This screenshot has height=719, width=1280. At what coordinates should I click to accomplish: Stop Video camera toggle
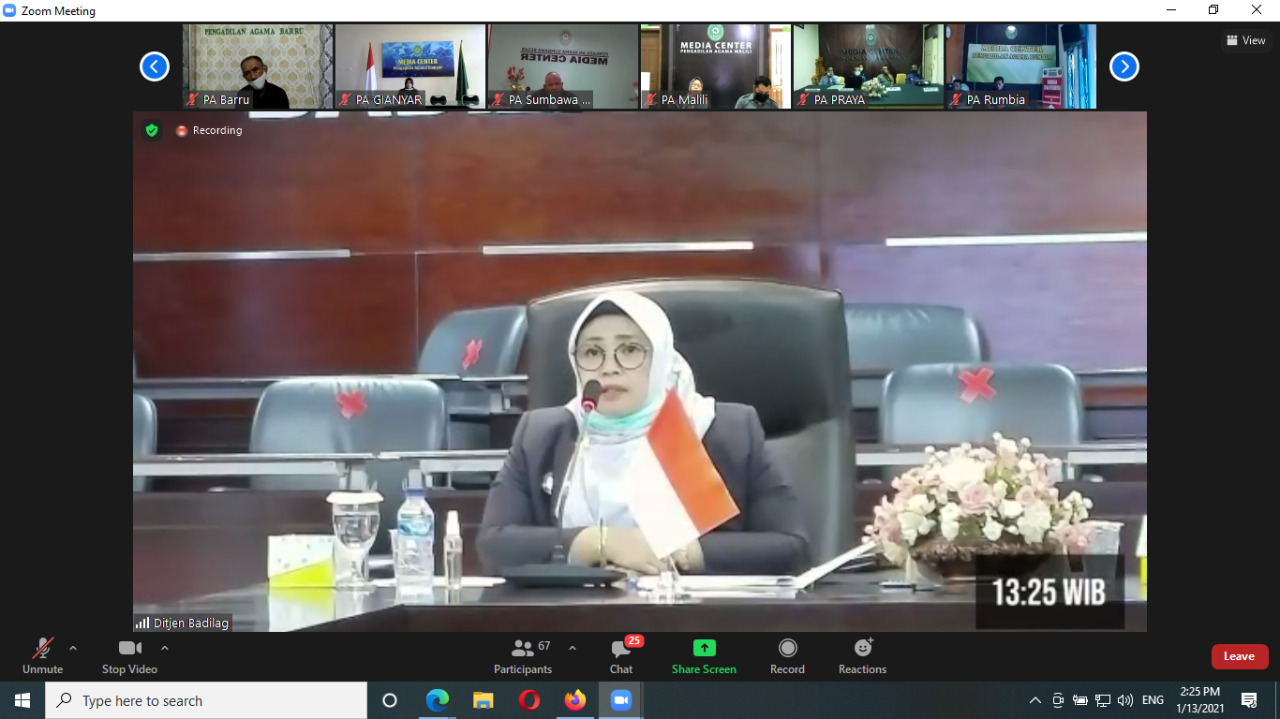tap(129, 656)
